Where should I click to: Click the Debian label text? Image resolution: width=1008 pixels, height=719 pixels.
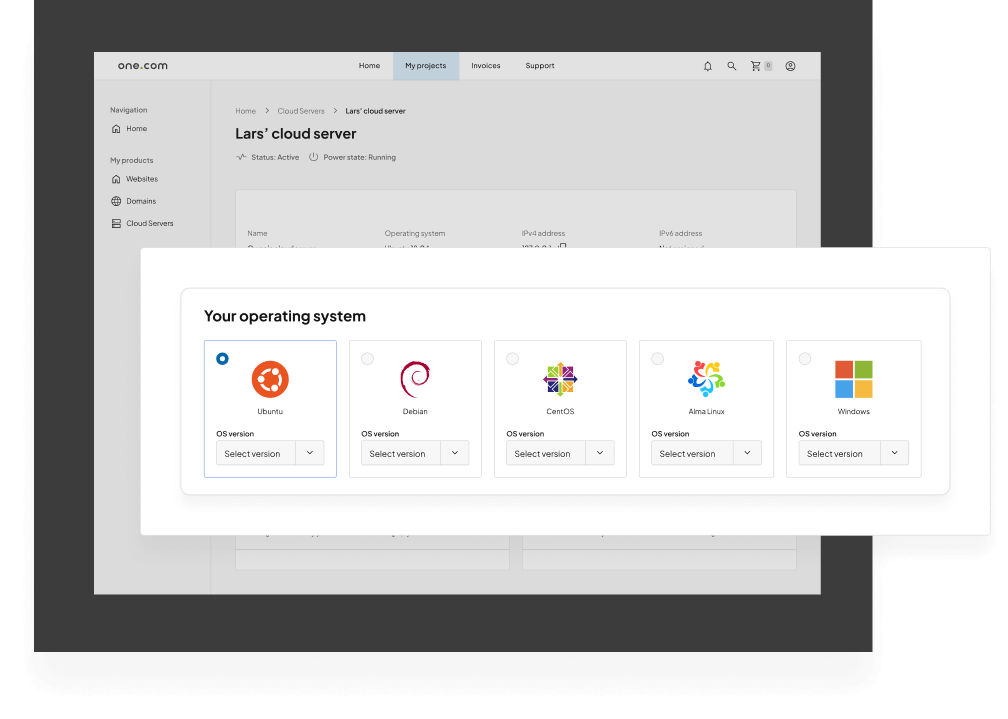(415, 412)
